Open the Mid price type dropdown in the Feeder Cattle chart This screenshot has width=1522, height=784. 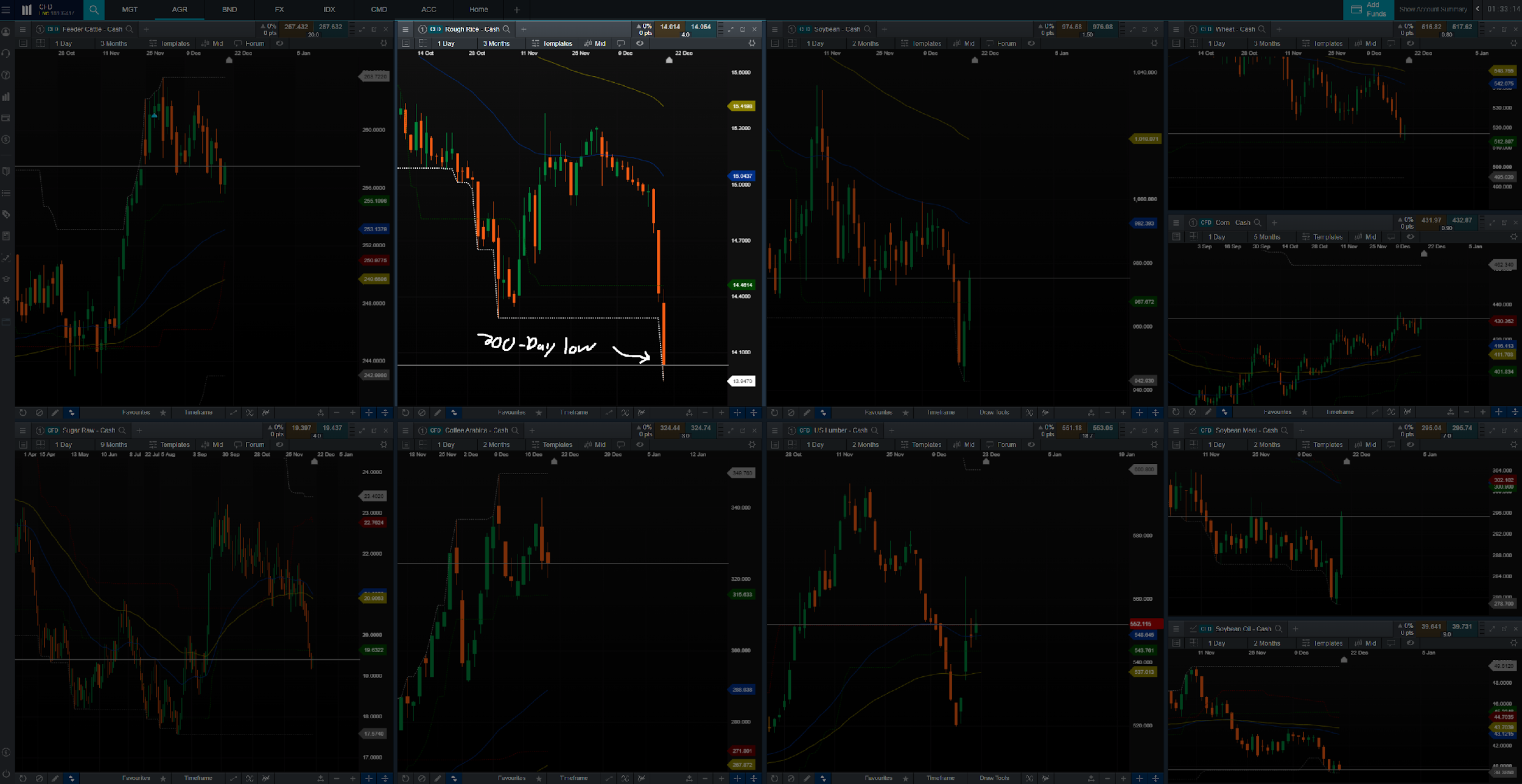pyautogui.click(x=212, y=44)
